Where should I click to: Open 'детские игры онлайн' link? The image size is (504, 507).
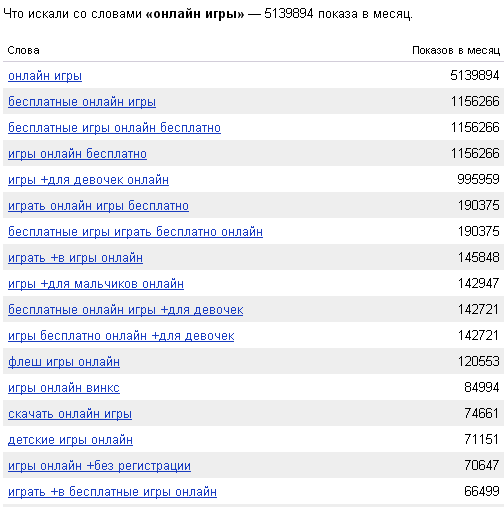(70, 440)
